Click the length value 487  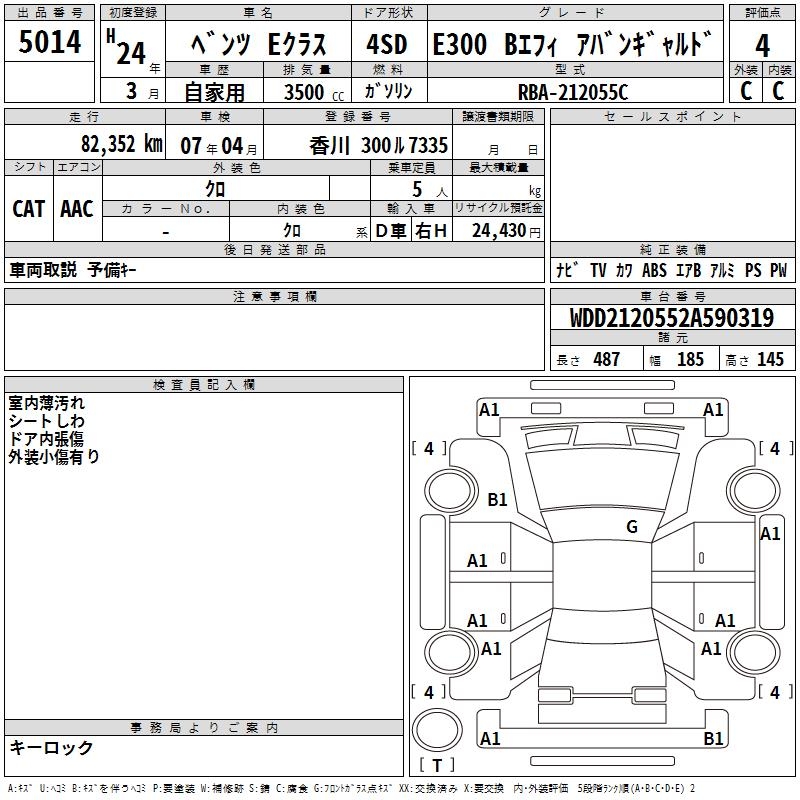click(x=607, y=359)
